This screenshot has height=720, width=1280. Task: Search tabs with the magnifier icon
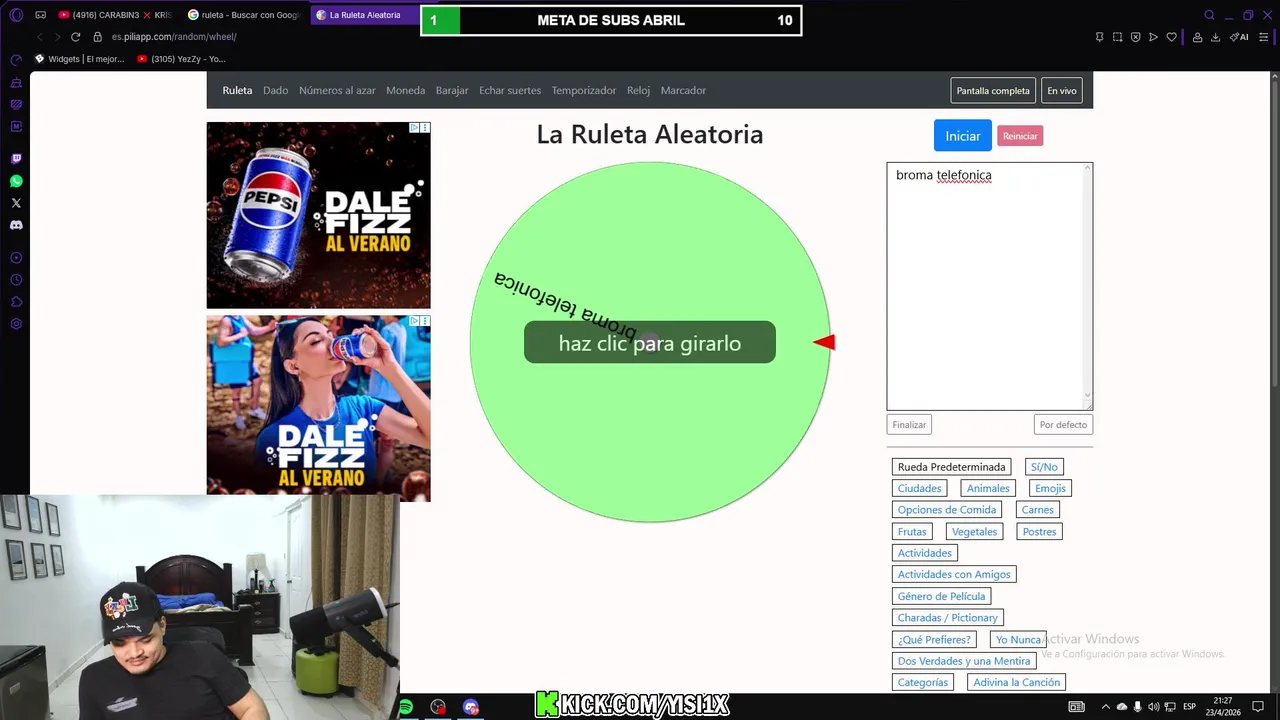point(1209,15)
